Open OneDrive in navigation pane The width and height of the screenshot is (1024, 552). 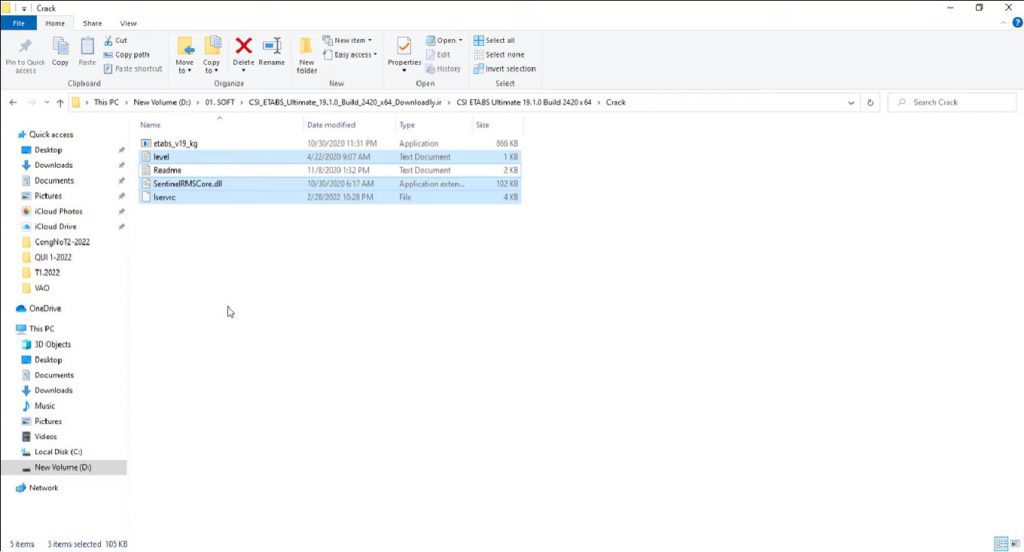(x=44, y=308)
